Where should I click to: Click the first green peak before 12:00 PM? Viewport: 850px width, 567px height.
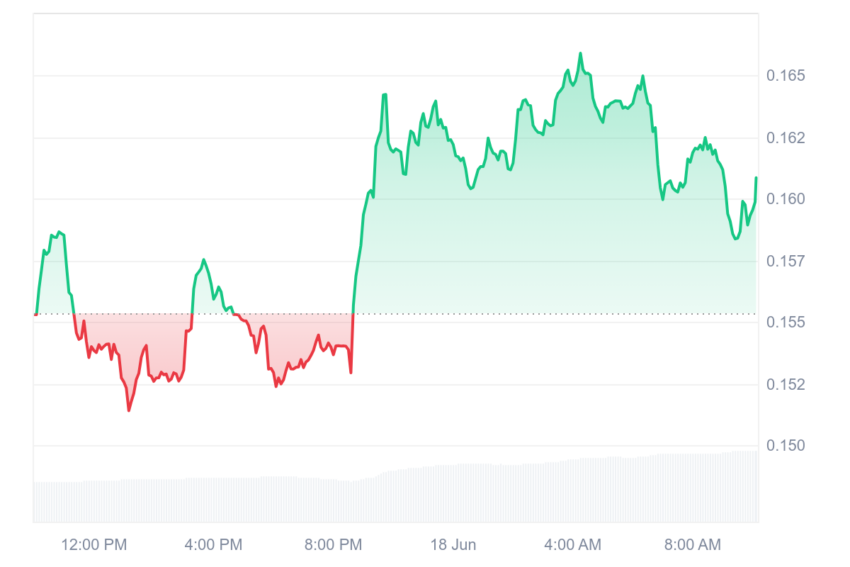click(x=59, y=232)
